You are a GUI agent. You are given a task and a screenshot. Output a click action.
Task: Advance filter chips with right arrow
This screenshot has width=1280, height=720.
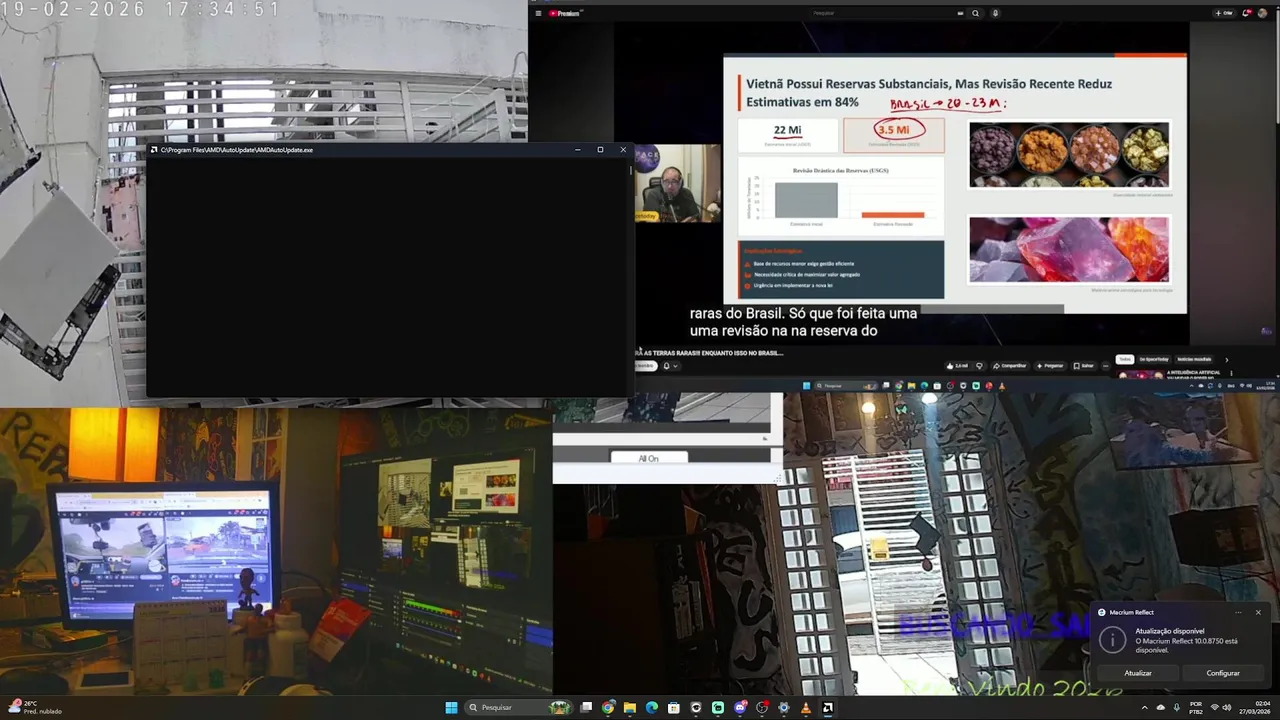[1227, 359]
